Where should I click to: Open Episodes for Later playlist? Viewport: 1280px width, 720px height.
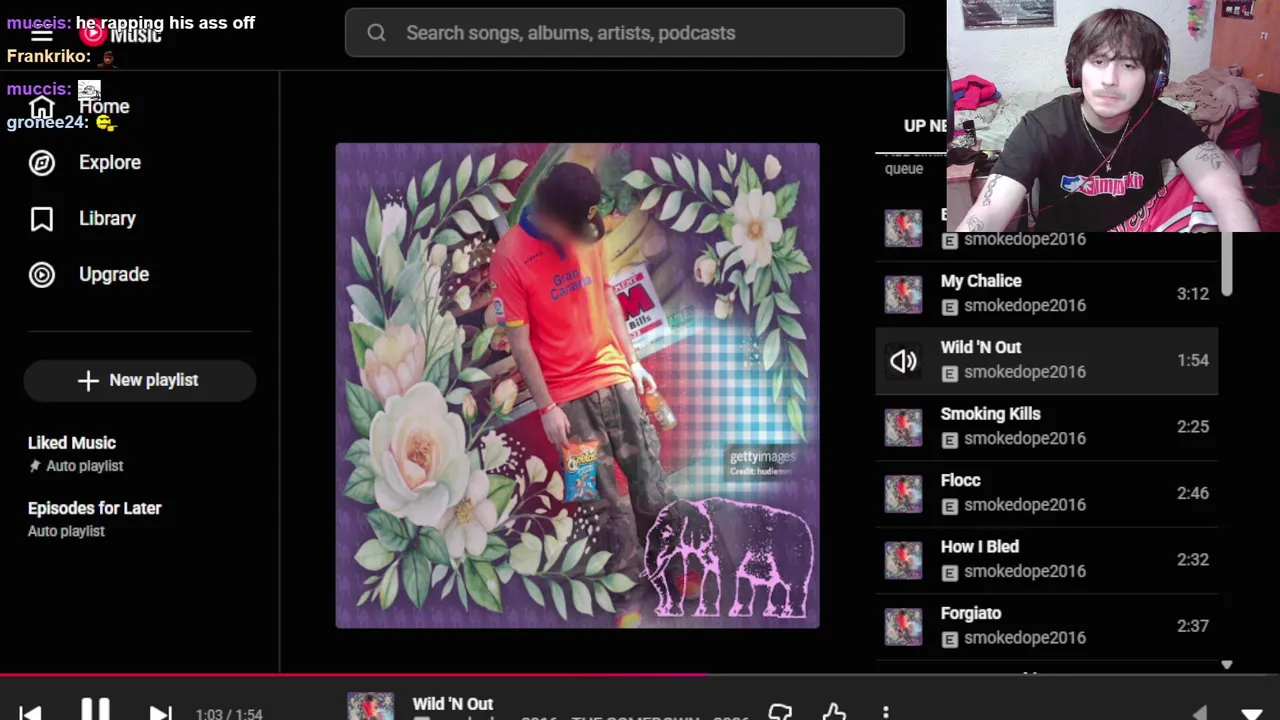click(140, 519)
